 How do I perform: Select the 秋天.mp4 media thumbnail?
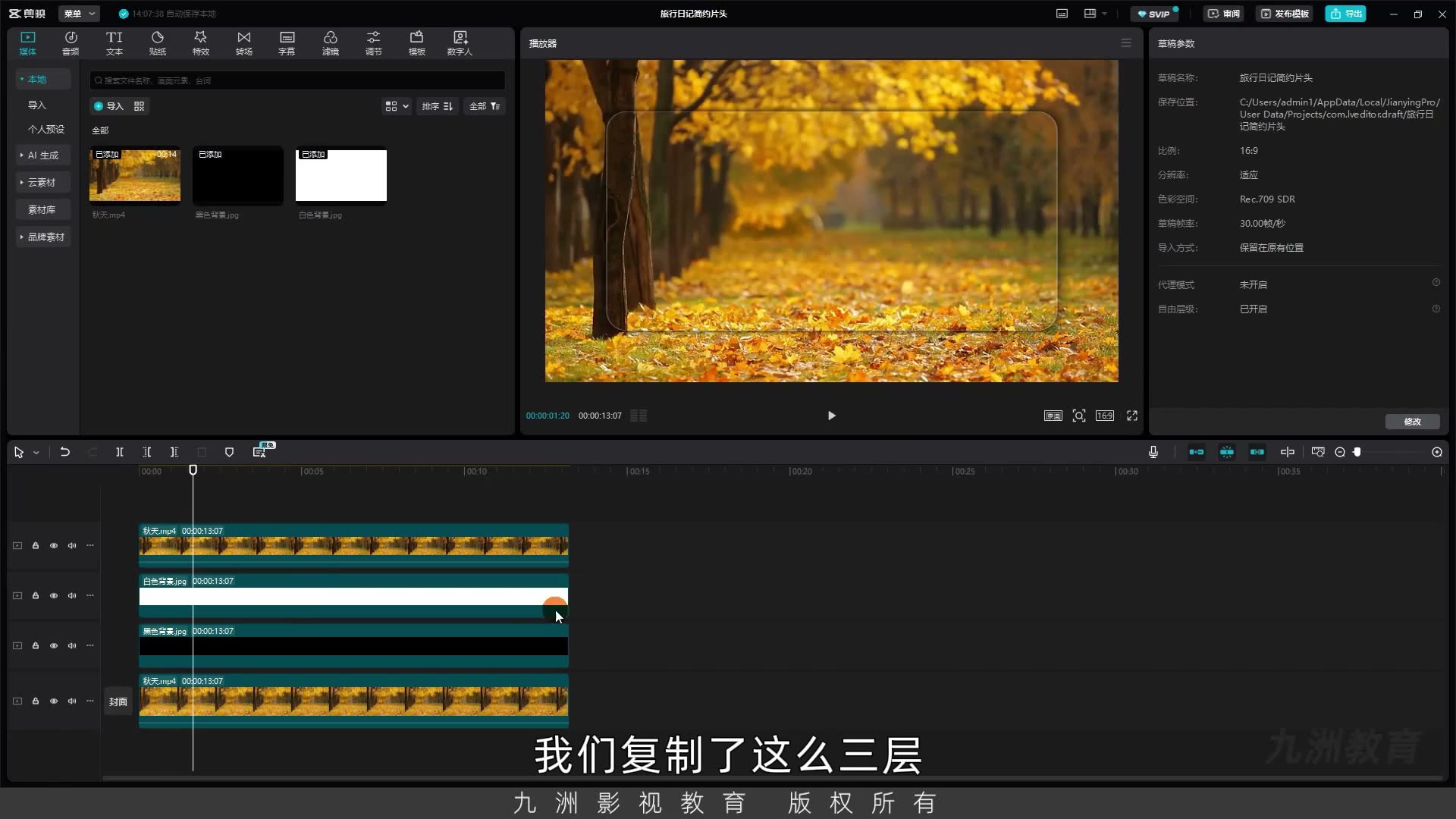click(135, 175)
